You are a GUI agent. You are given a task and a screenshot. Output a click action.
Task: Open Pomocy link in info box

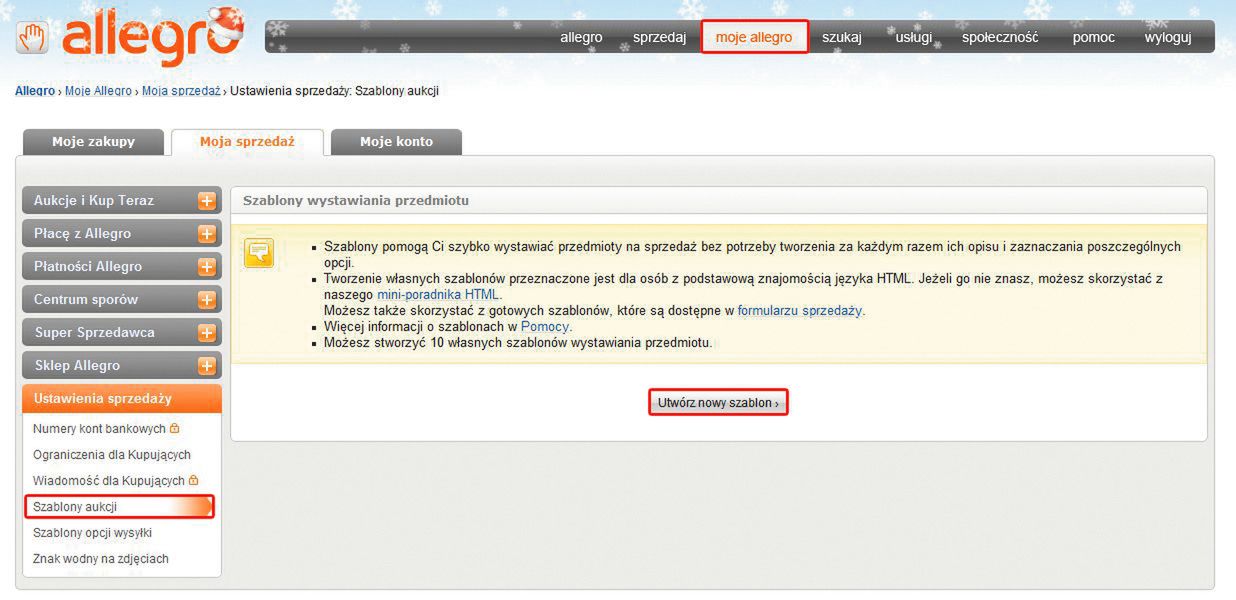545,327
